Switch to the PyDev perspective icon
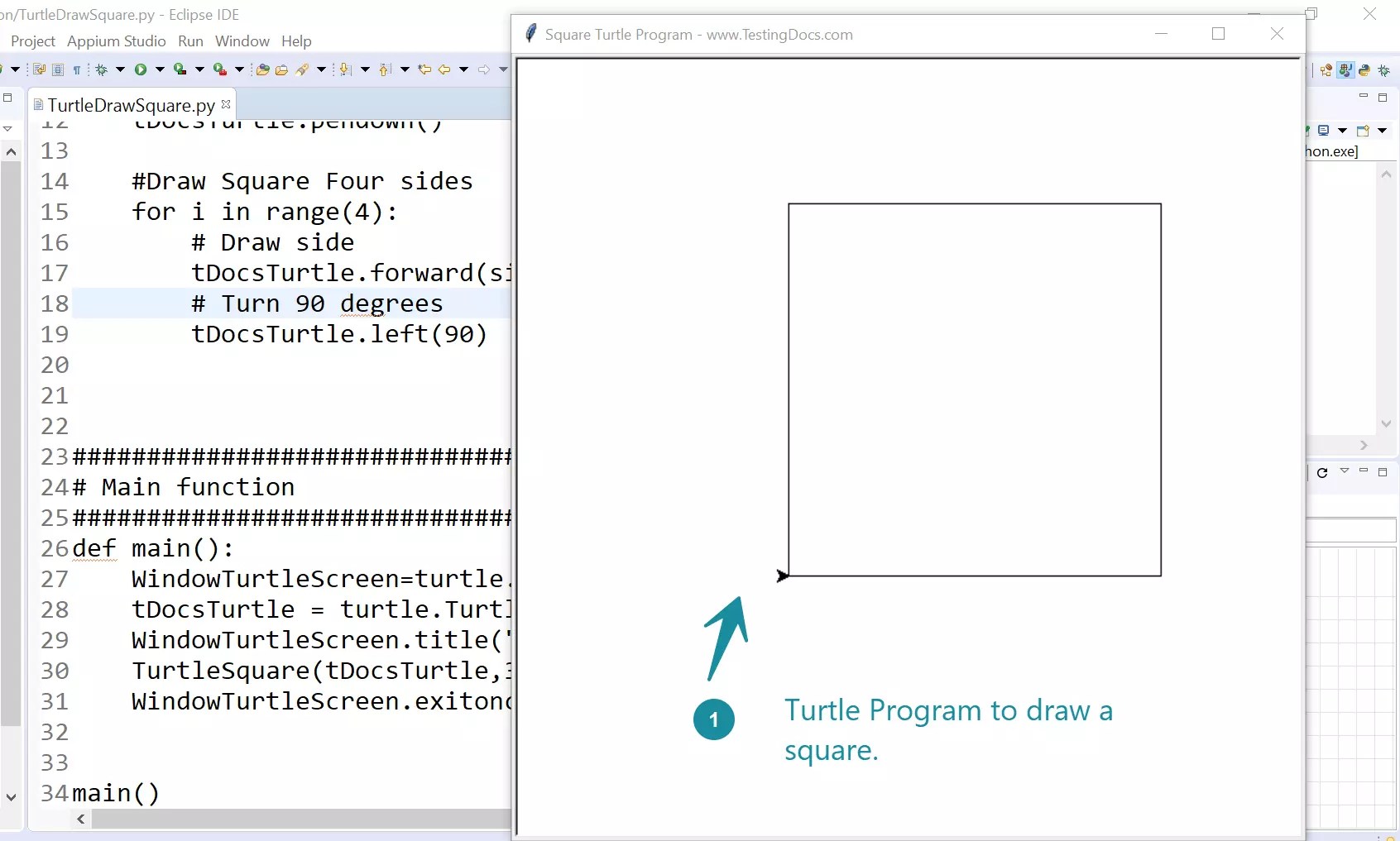 (x=1365, y=70)
